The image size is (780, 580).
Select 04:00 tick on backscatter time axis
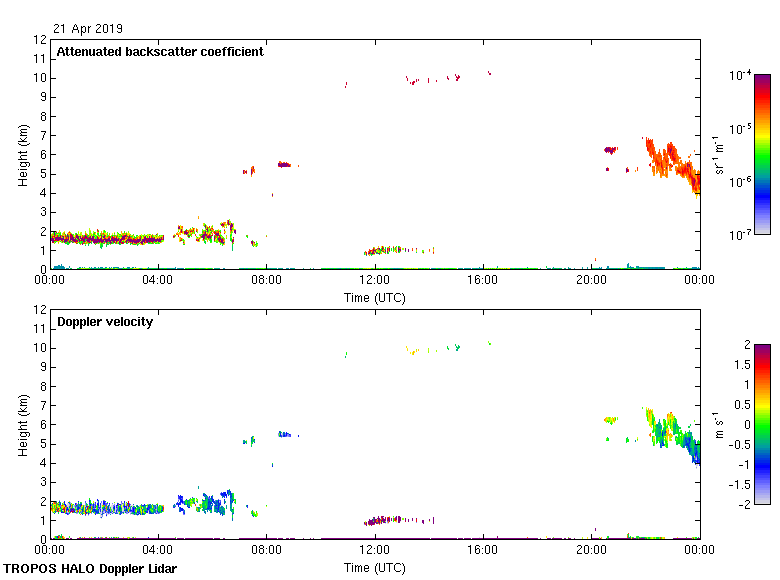[158, 281]
